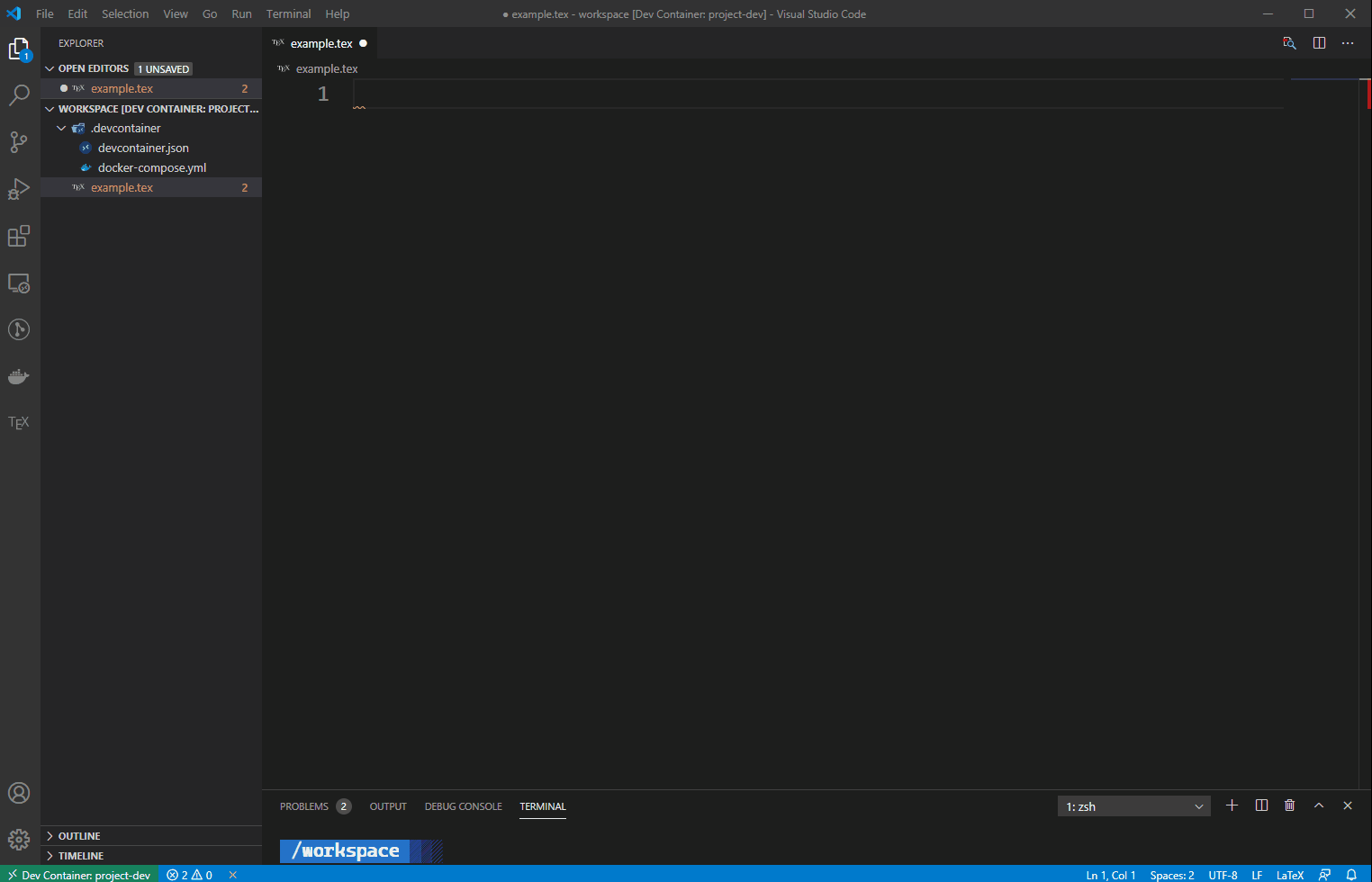
Task: Select terminal from the 1: zsh dropdown
Action: click(1134, 806)
